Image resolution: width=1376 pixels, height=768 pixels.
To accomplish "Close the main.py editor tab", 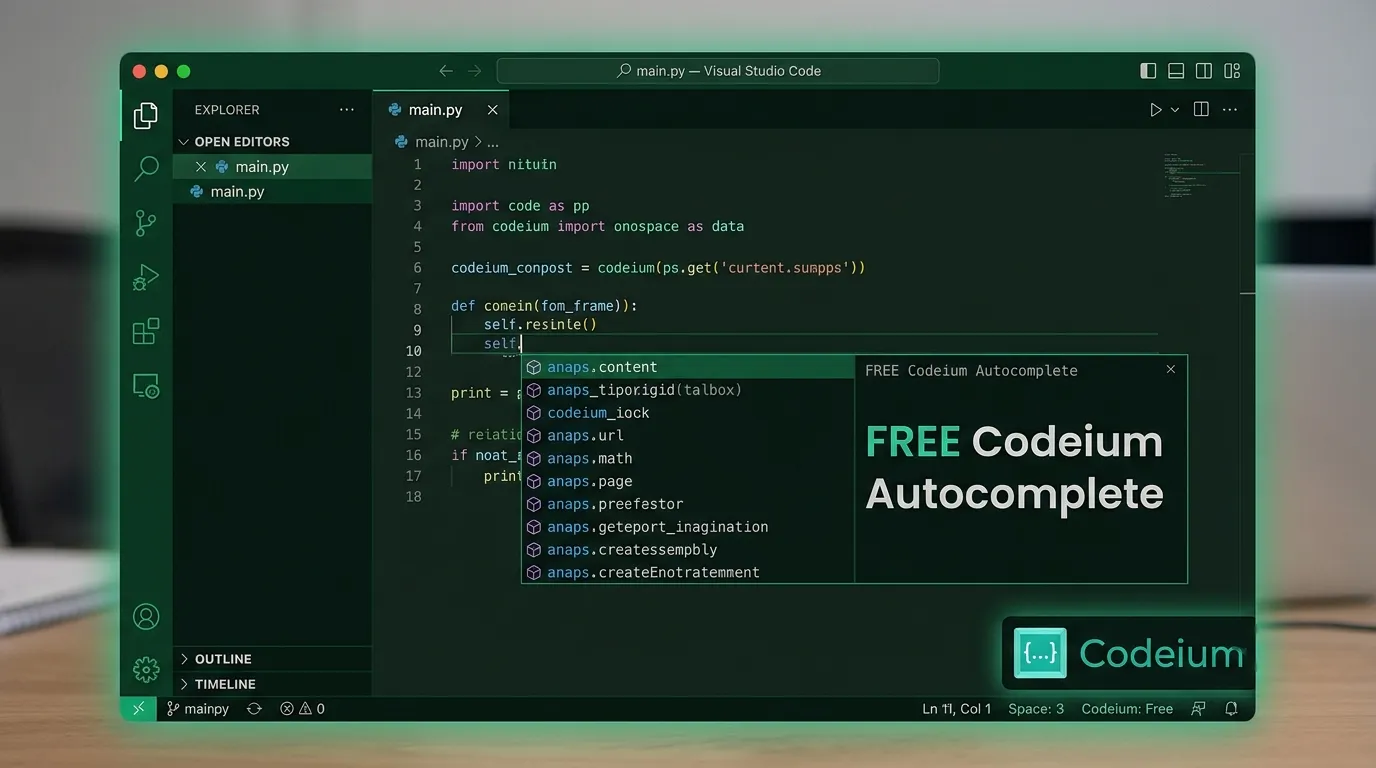I will 492,110.
